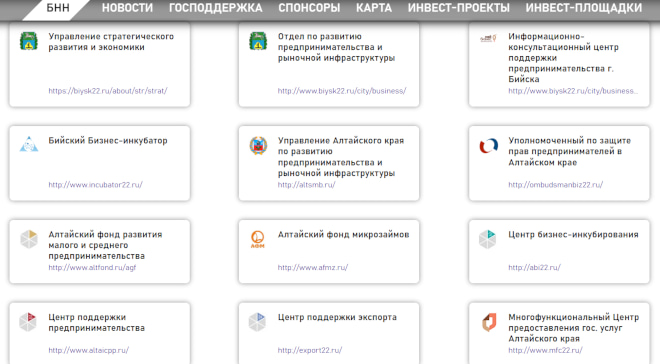Click title Управление Алтайского края по развитию предпринимательства
Screen dimensions: 660x364
point(341,157)
